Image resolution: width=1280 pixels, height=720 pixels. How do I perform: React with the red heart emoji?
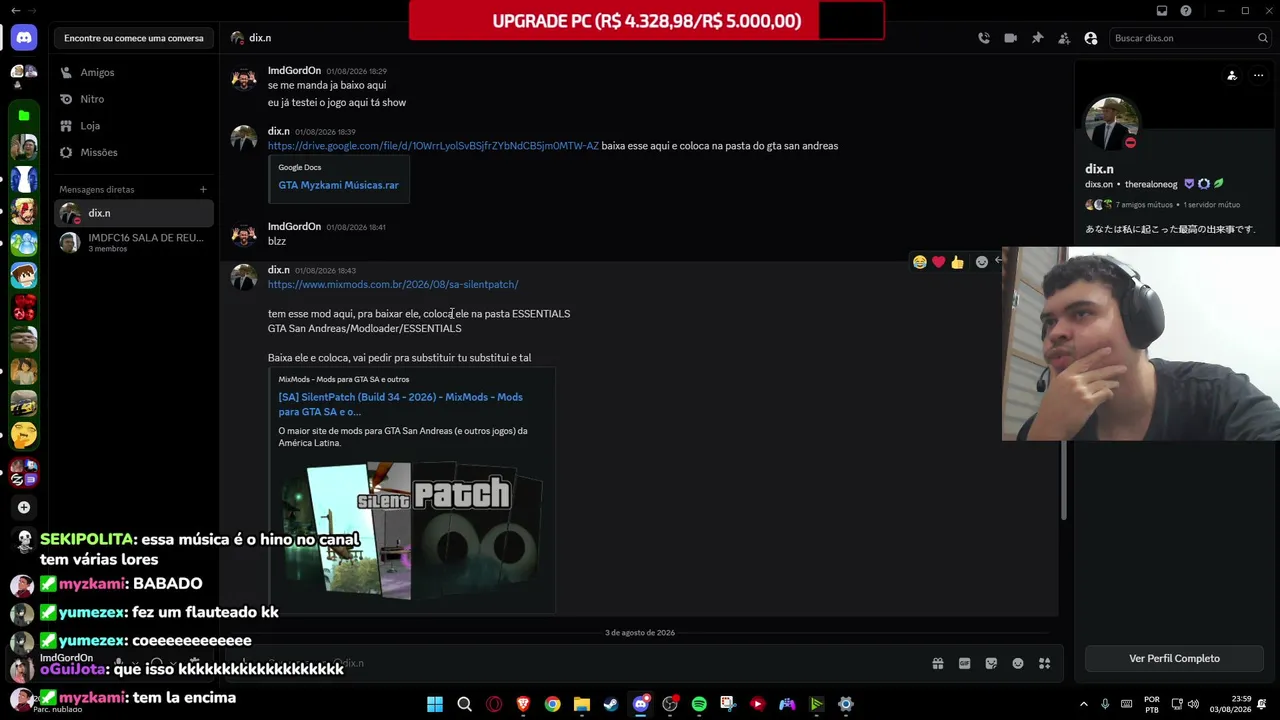pos(938,262)
